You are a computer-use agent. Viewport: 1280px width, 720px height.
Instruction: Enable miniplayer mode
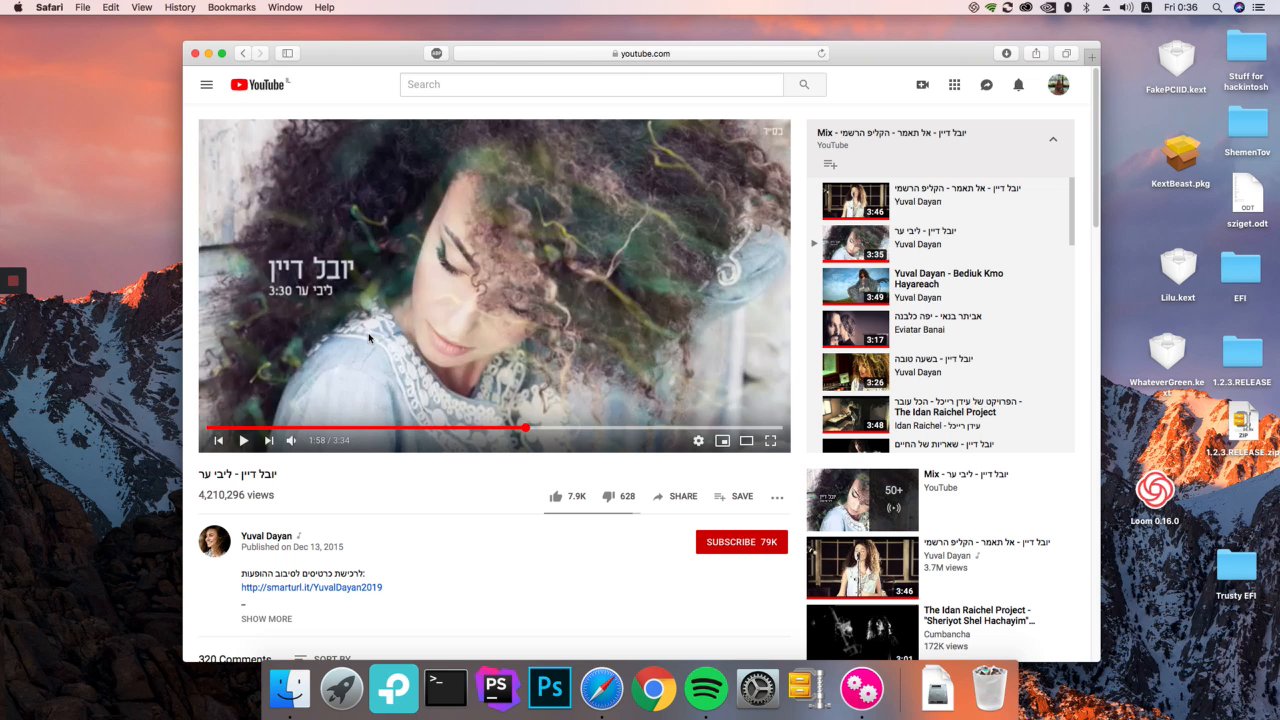[x=722, y=440]
